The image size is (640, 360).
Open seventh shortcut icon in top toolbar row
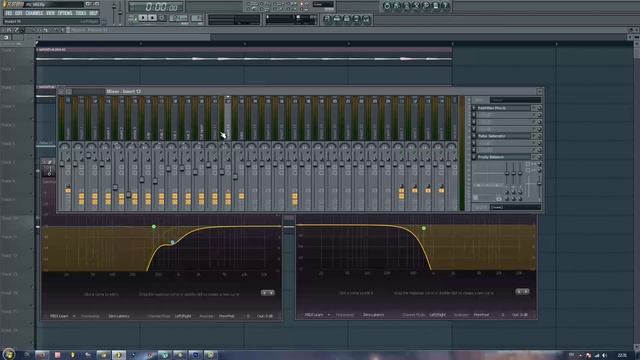[x=445, y=6]
